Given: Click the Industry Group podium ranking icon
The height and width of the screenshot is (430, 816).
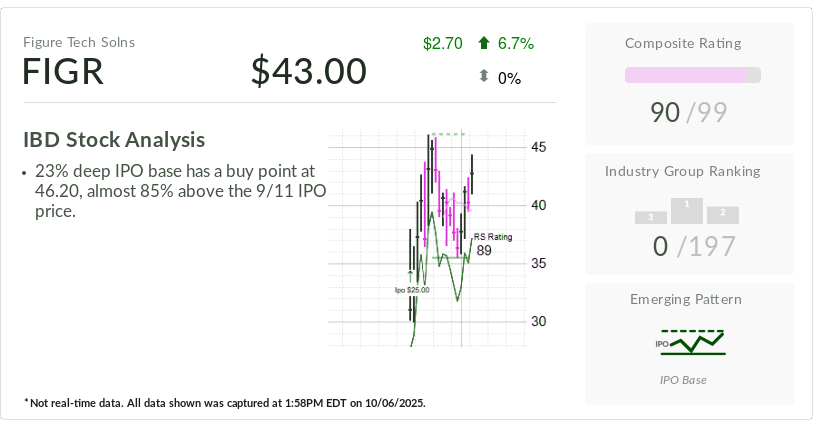Looking at the screenshot, I should click(x=686, y=210).
